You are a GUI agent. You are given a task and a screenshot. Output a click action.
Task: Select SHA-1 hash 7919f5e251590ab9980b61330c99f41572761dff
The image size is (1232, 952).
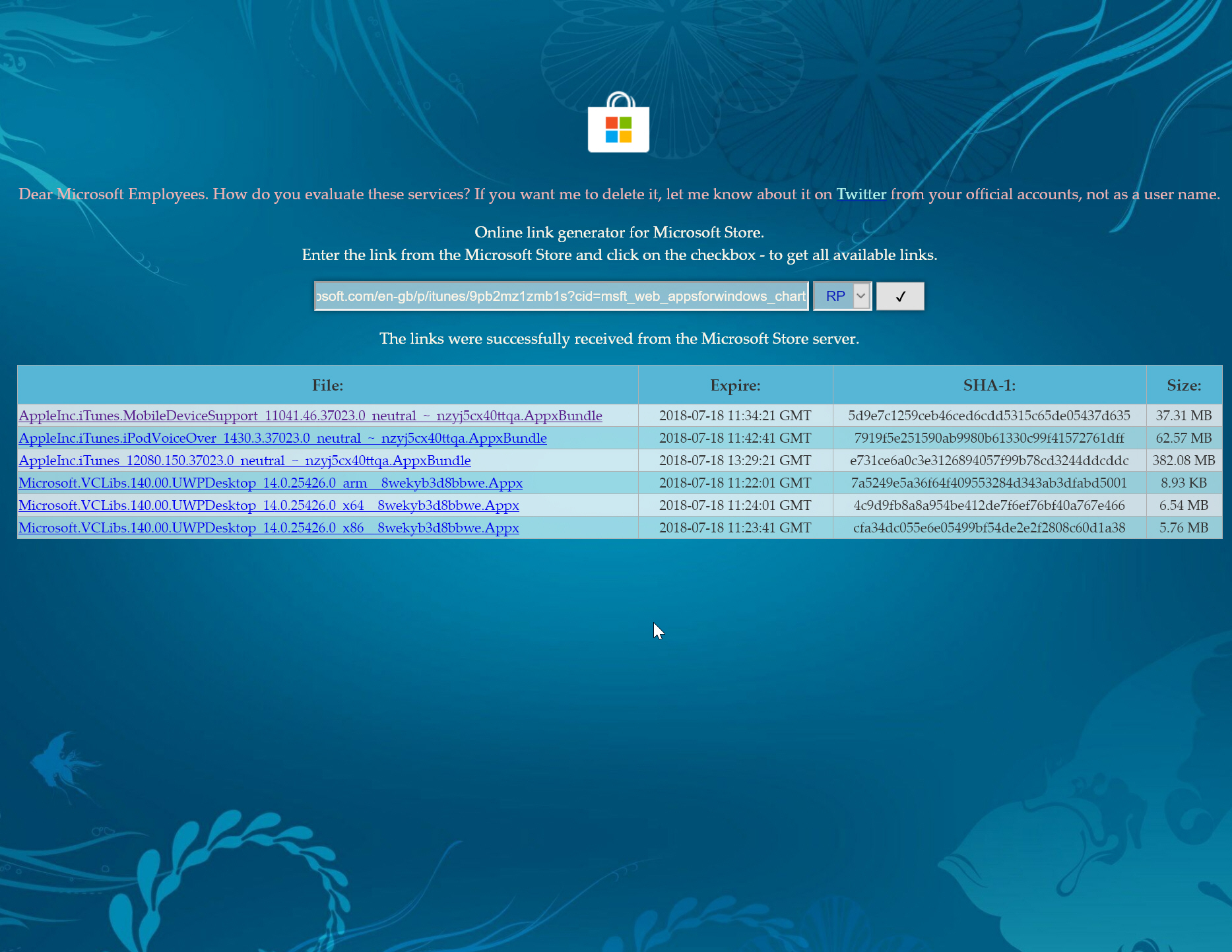[989, 438]
